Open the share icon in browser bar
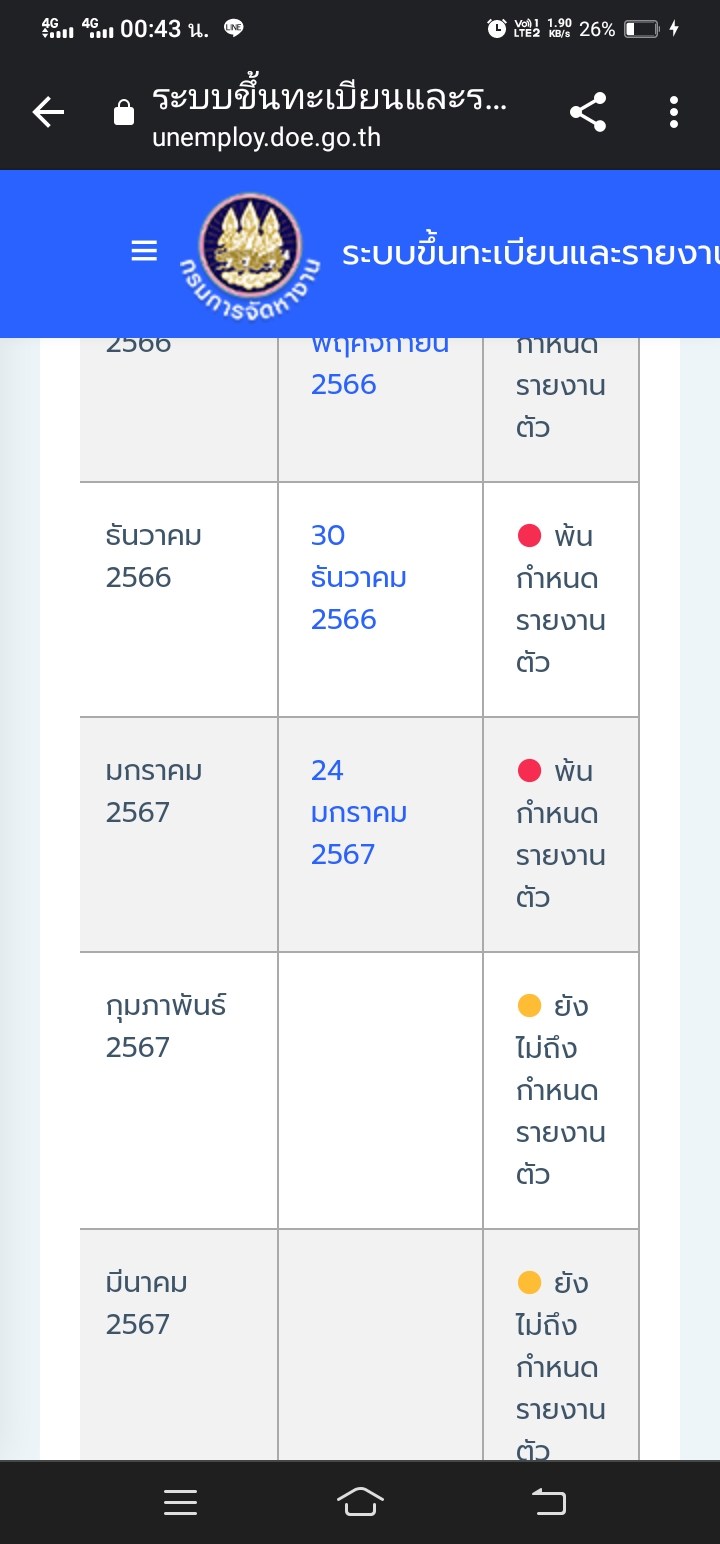720x1544 pixels. (x=588, y=112)
